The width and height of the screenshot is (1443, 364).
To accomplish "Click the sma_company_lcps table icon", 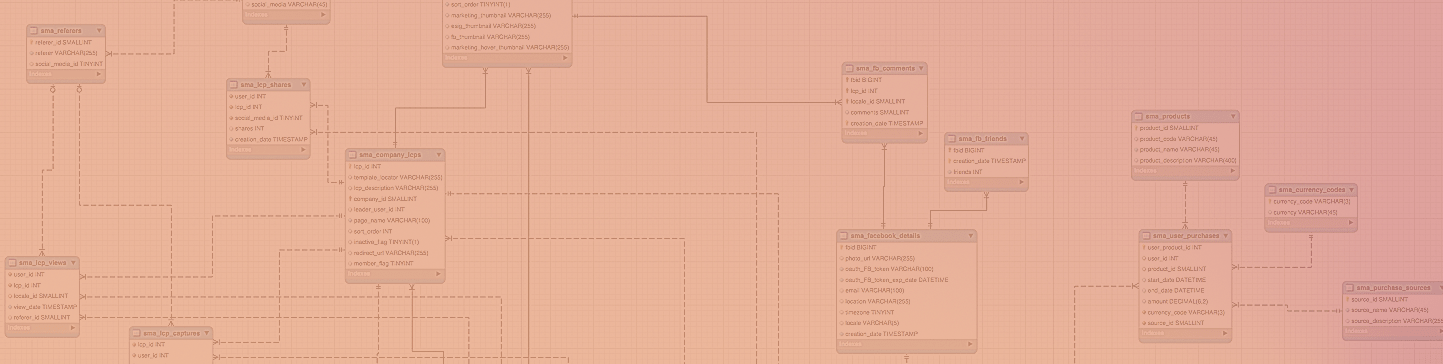I will tap(353, 155).
